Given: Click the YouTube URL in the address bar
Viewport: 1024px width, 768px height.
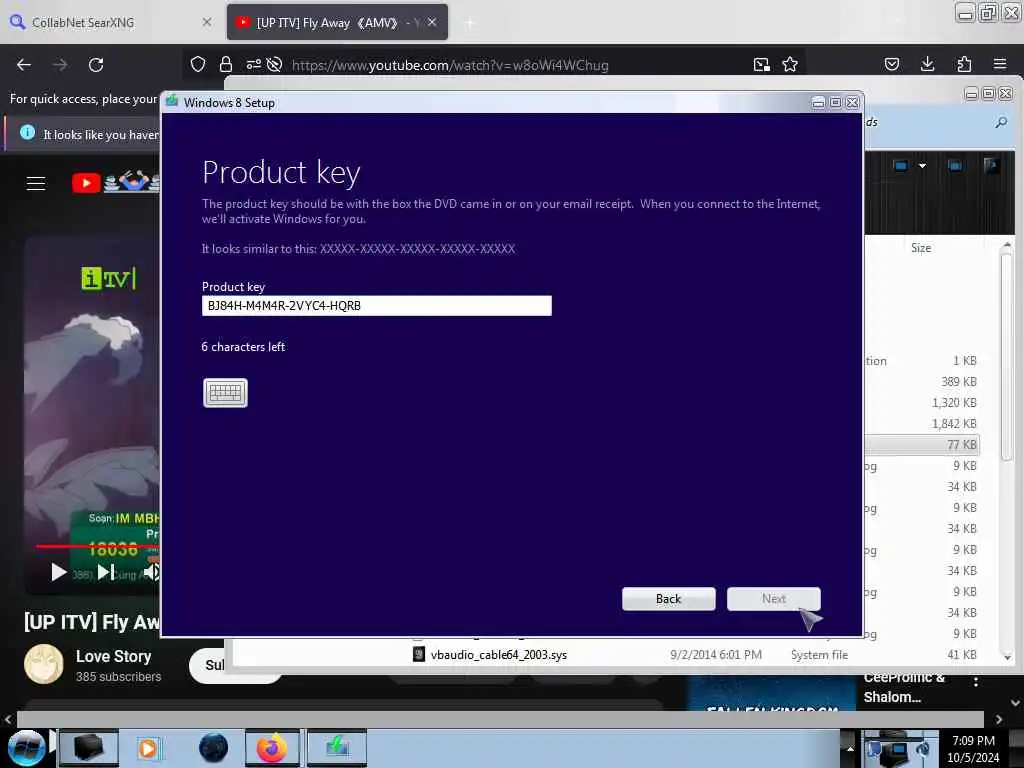Looking at the screenshot, I should [x=450, y=65].
